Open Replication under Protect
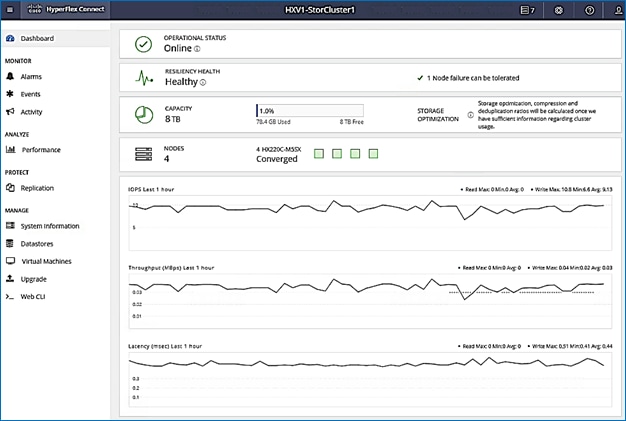 pos(37,188)
